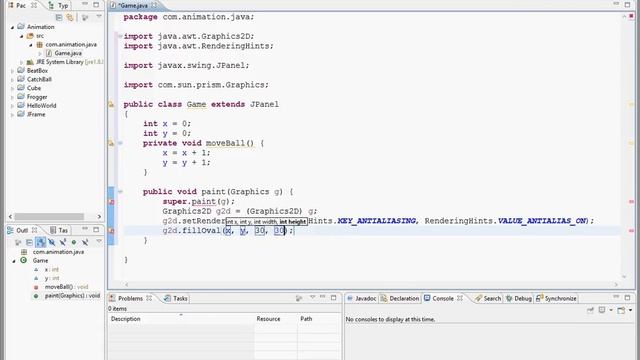
Task: Switch to the Tas (Task List) tab
Action: click(59, 230)
